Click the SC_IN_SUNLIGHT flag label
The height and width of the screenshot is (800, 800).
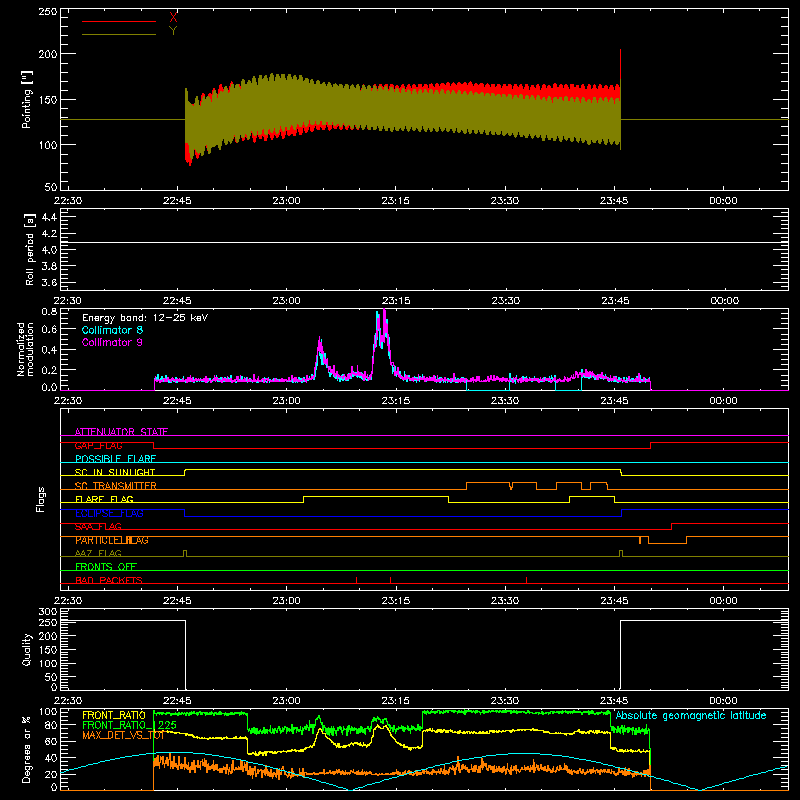[115, 472]
